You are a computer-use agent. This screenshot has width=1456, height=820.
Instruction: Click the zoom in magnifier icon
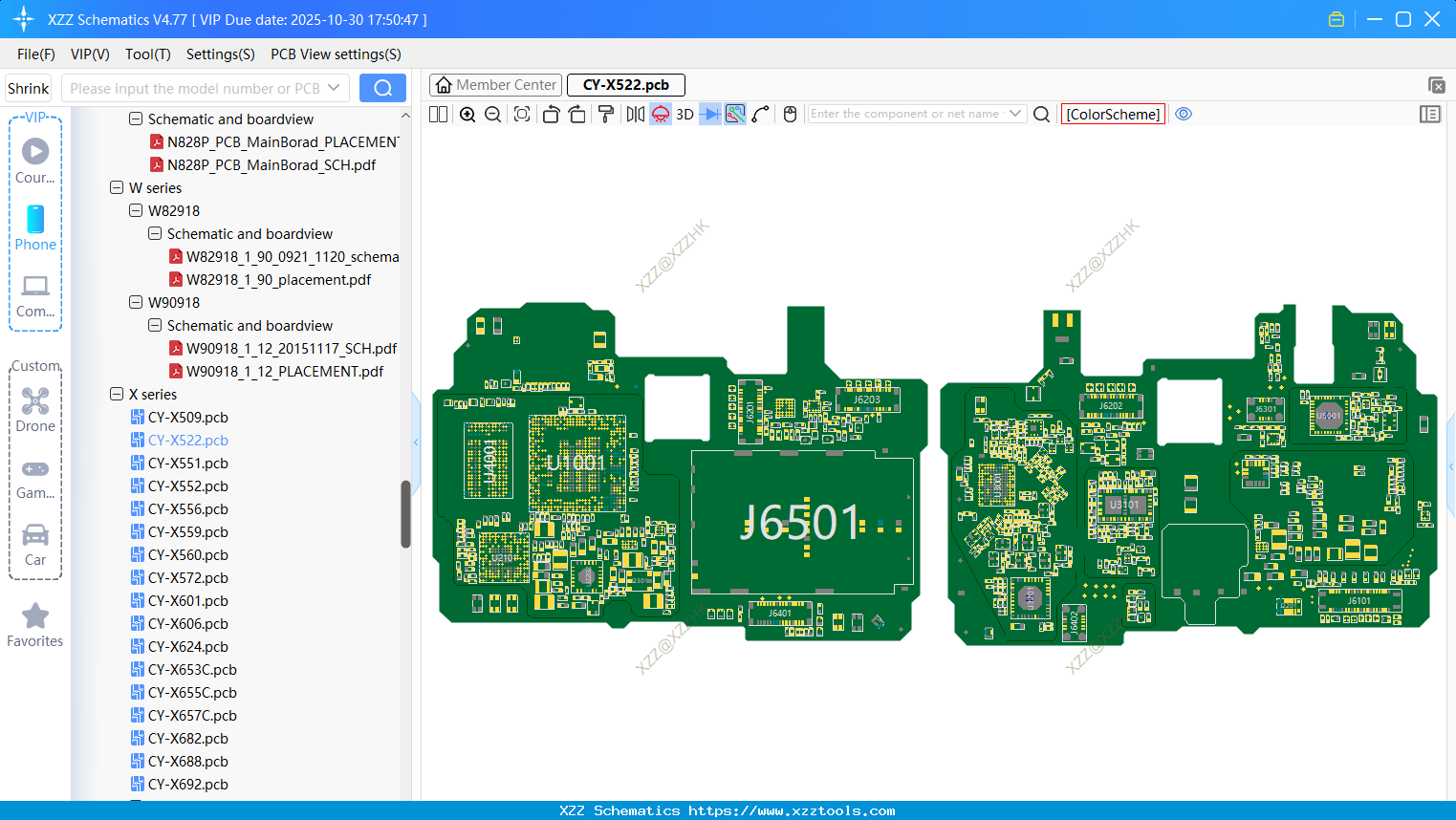tap(467, 115)
